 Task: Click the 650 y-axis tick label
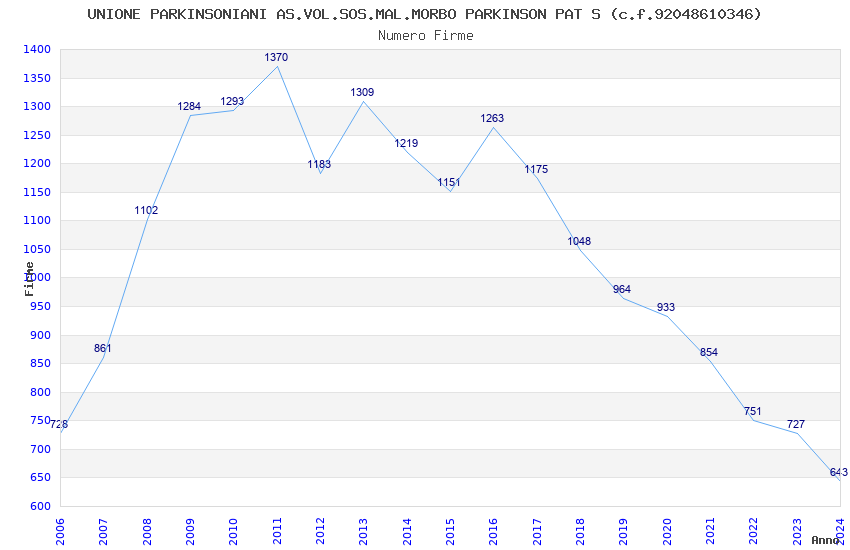pos(40,477)
